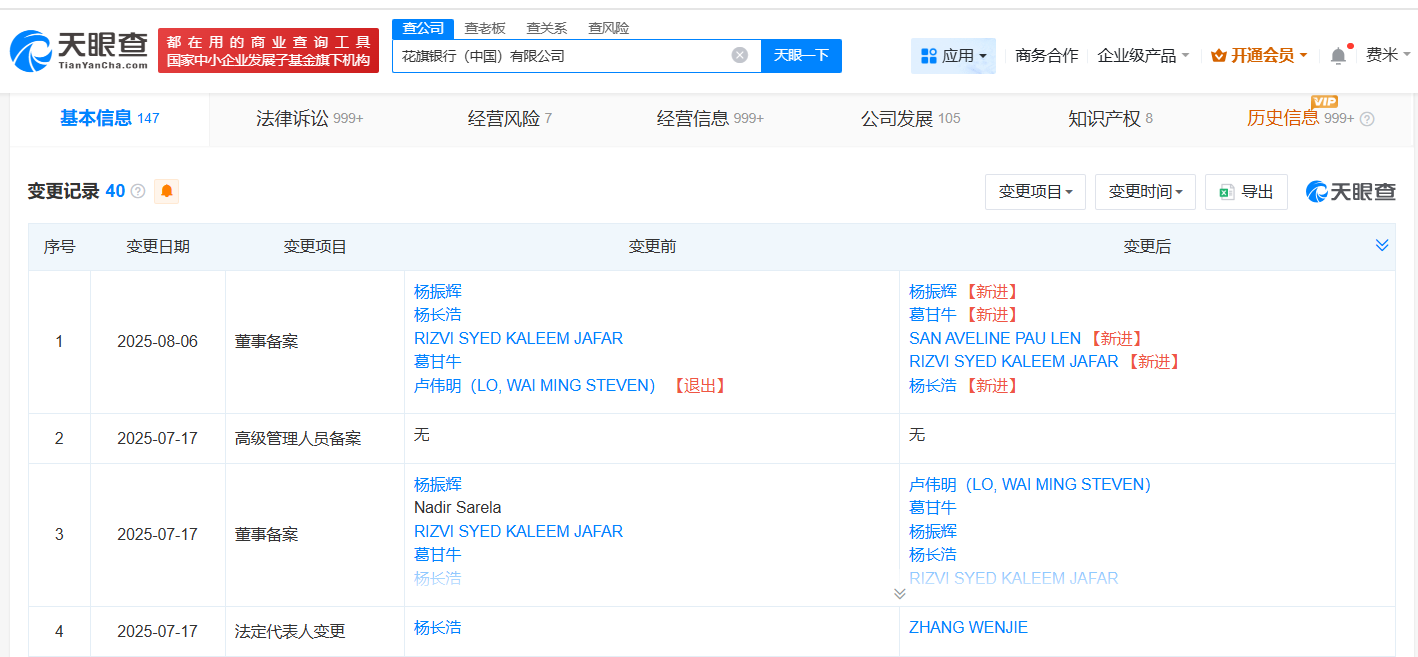
Task: Select 查公司 search tab
Action: [x=423, y=28]
